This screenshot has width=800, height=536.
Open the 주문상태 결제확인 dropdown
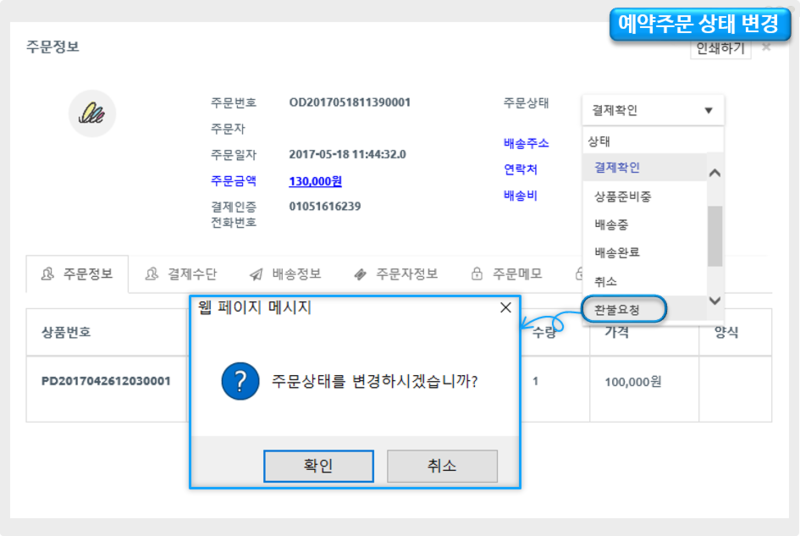(652, 110)
